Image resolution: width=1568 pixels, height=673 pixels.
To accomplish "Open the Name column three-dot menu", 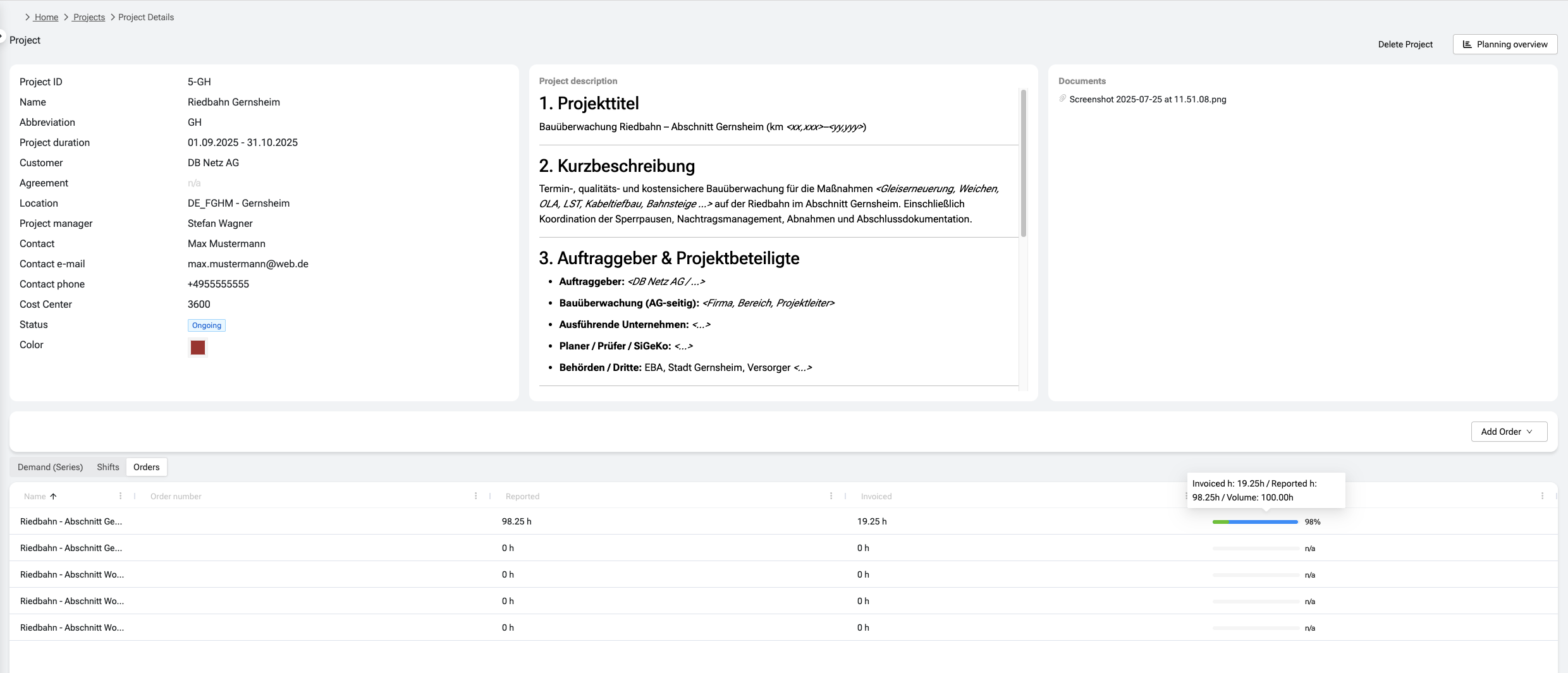I will 120,496.
